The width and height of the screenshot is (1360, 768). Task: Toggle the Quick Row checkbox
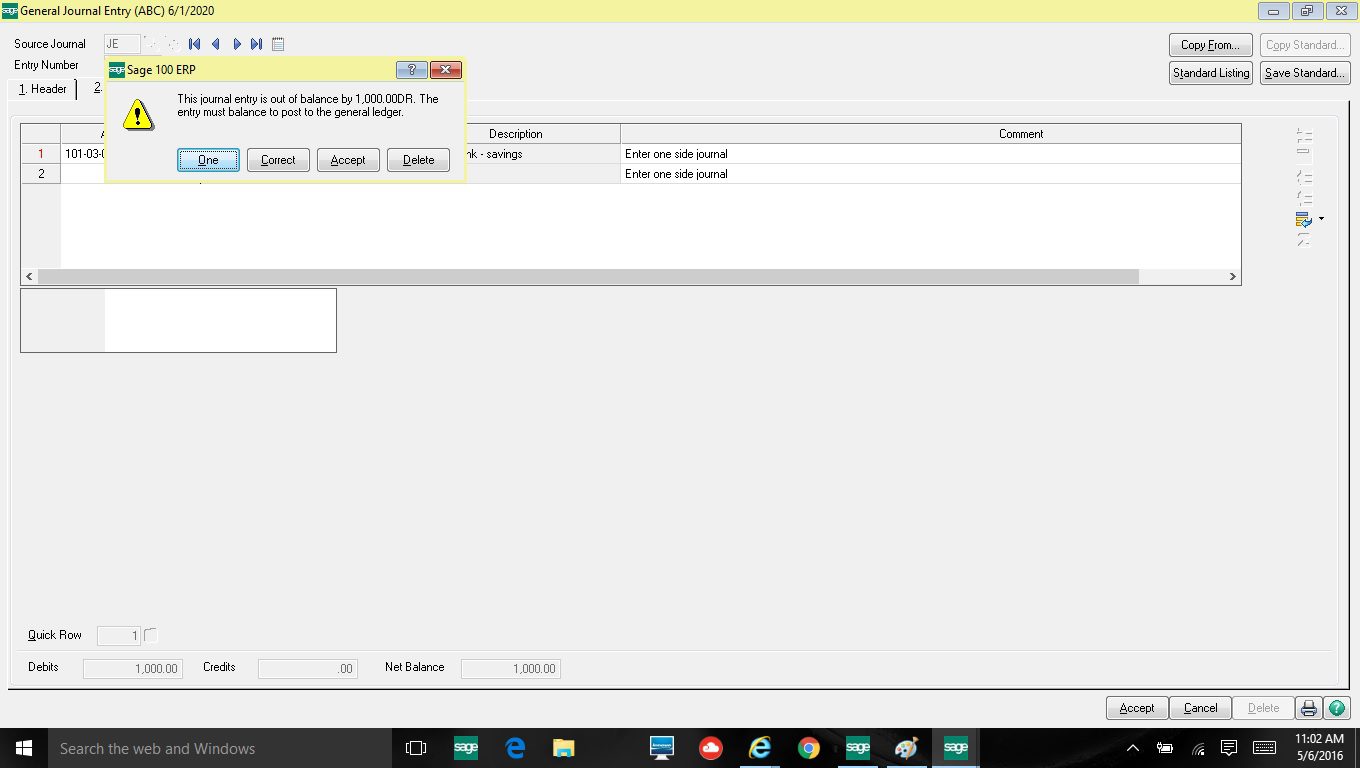151,635
